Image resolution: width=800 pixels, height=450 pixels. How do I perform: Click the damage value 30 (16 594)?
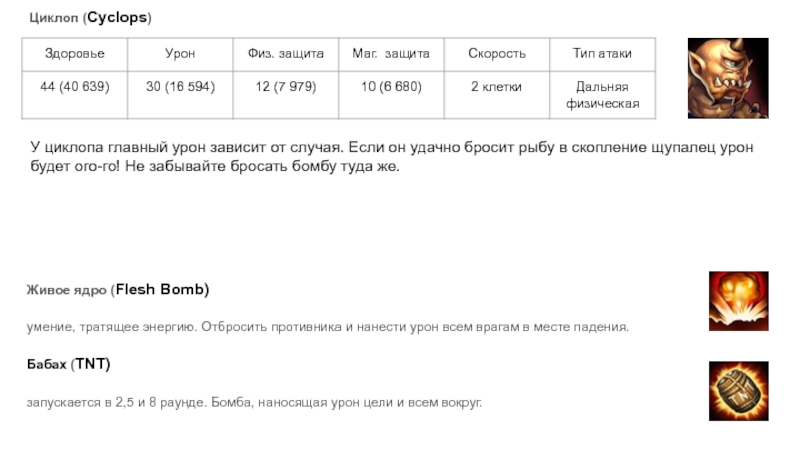tap(180, 87)
